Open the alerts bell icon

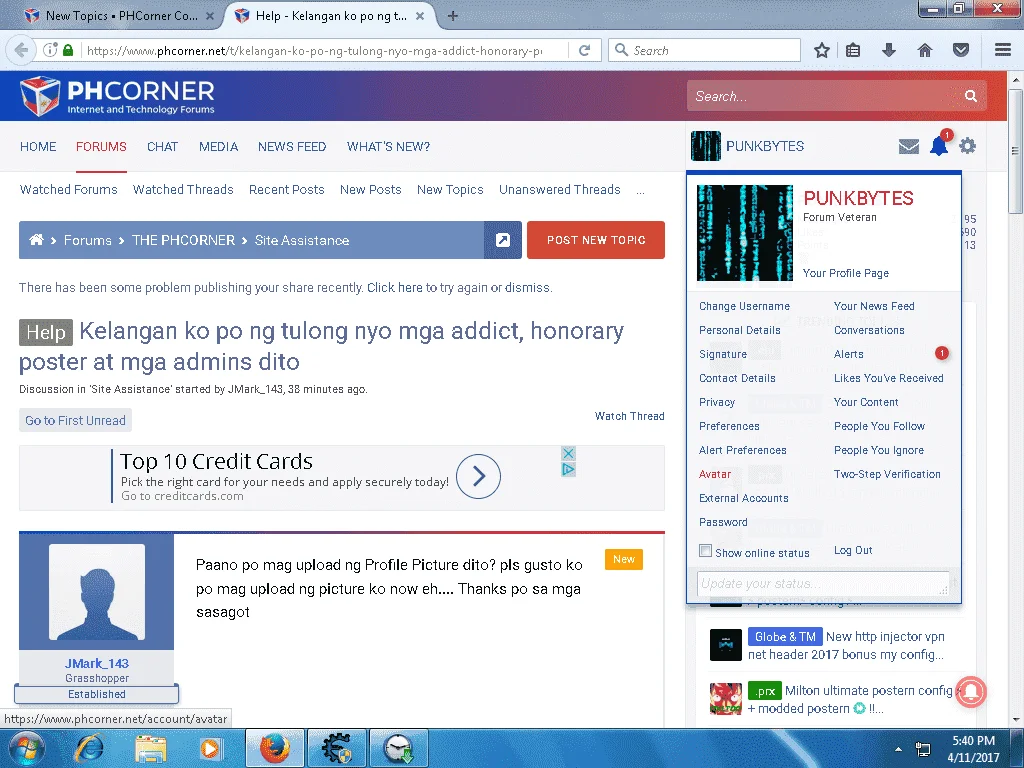coord(939,145)
